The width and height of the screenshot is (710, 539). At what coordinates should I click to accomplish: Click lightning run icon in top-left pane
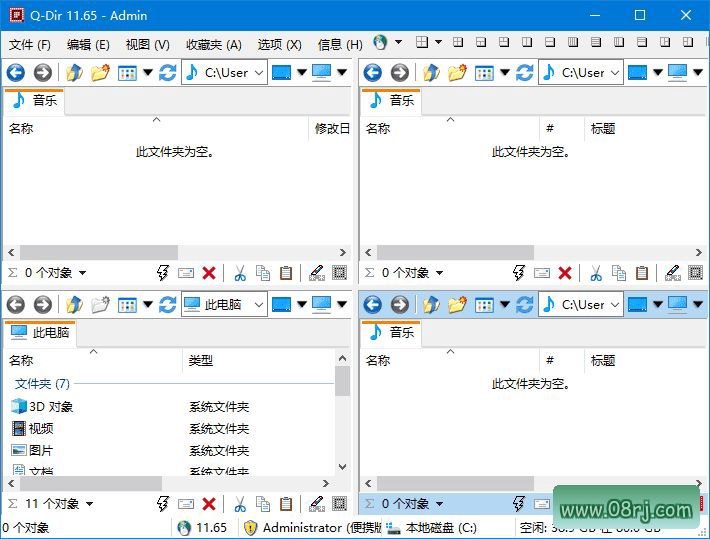click(163, 273)
